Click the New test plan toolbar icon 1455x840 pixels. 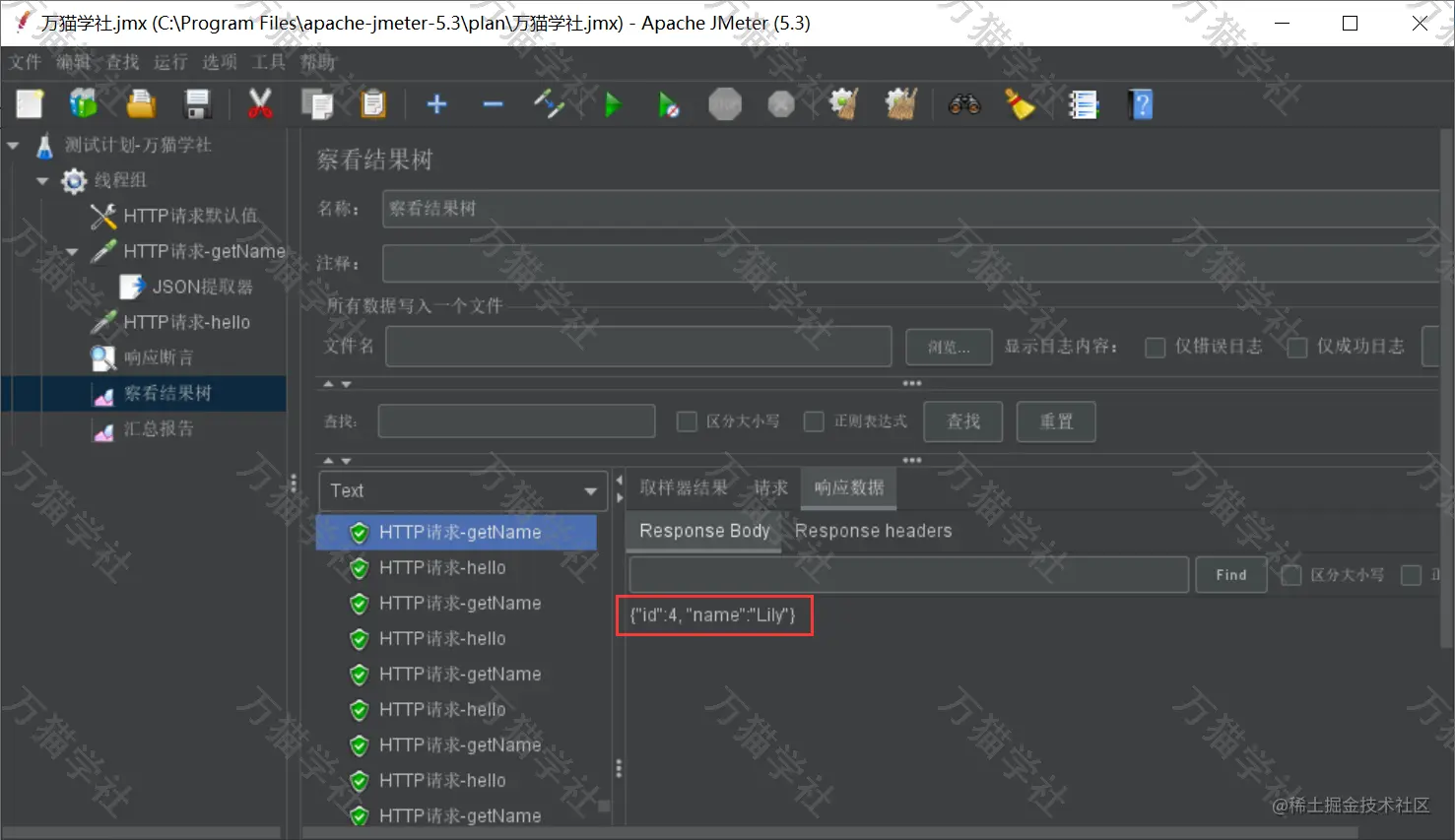30,103
